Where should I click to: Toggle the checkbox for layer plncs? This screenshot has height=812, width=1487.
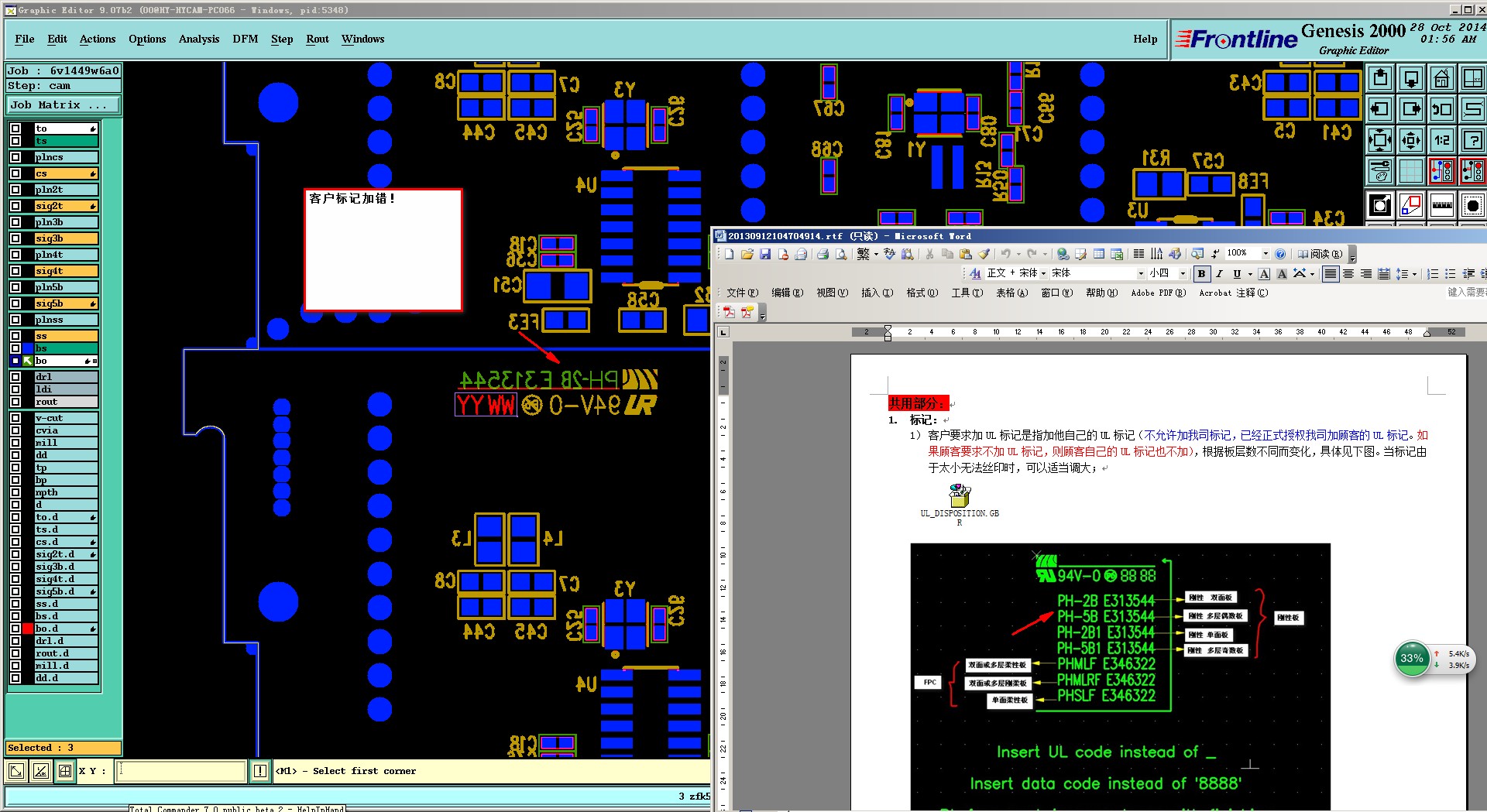15,157
